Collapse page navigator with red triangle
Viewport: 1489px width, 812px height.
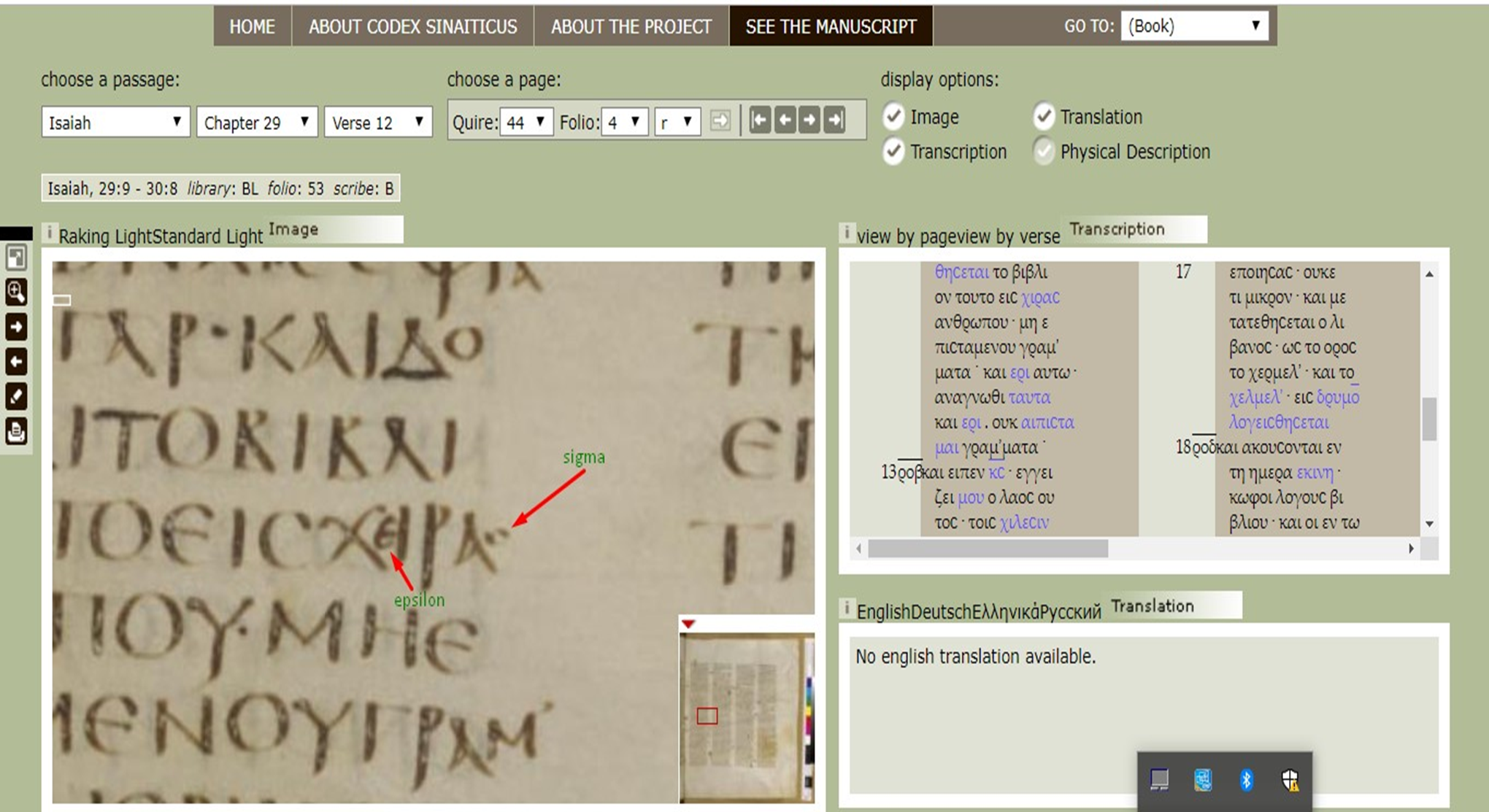pyautogui.click(x=688, y=624)
